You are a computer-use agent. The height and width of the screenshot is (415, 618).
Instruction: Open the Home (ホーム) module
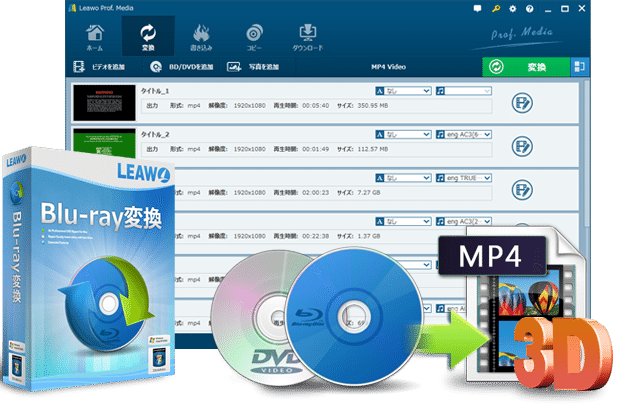click(95, 37)
